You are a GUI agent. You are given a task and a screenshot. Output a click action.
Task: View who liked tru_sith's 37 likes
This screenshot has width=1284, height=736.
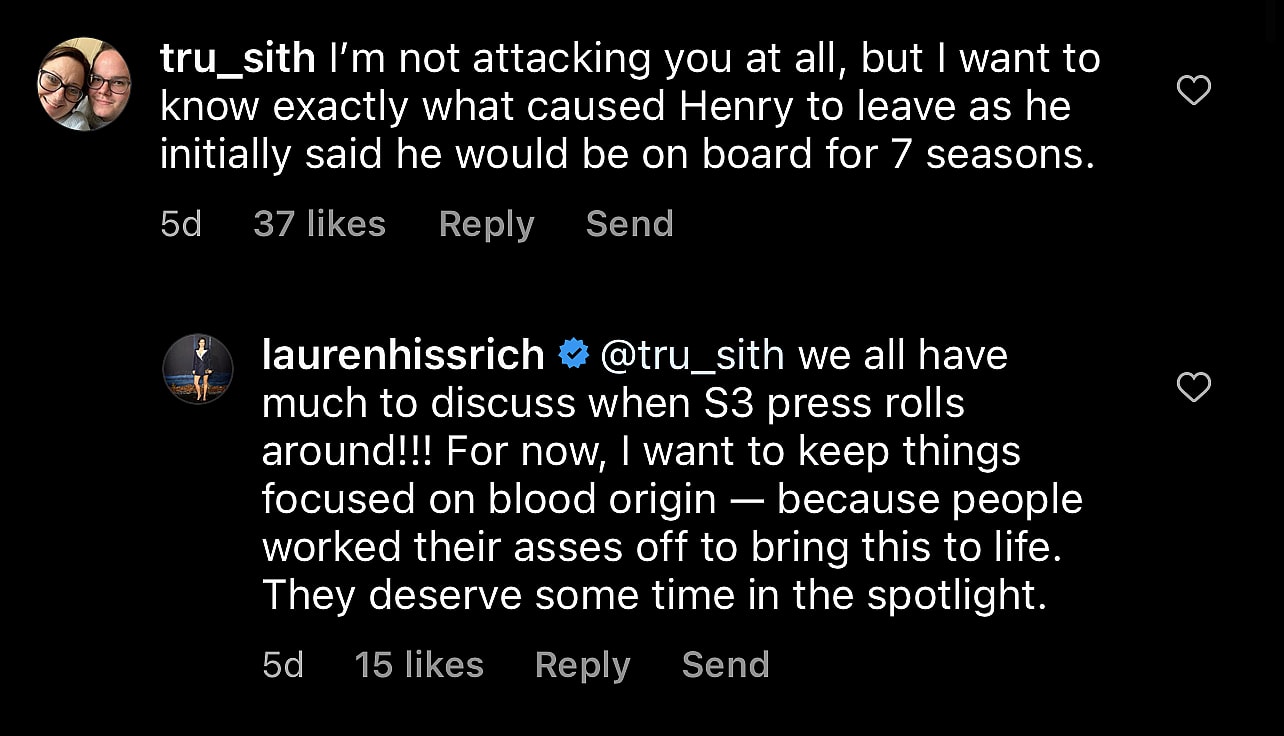pyautogui.click(x=319, y=224)
